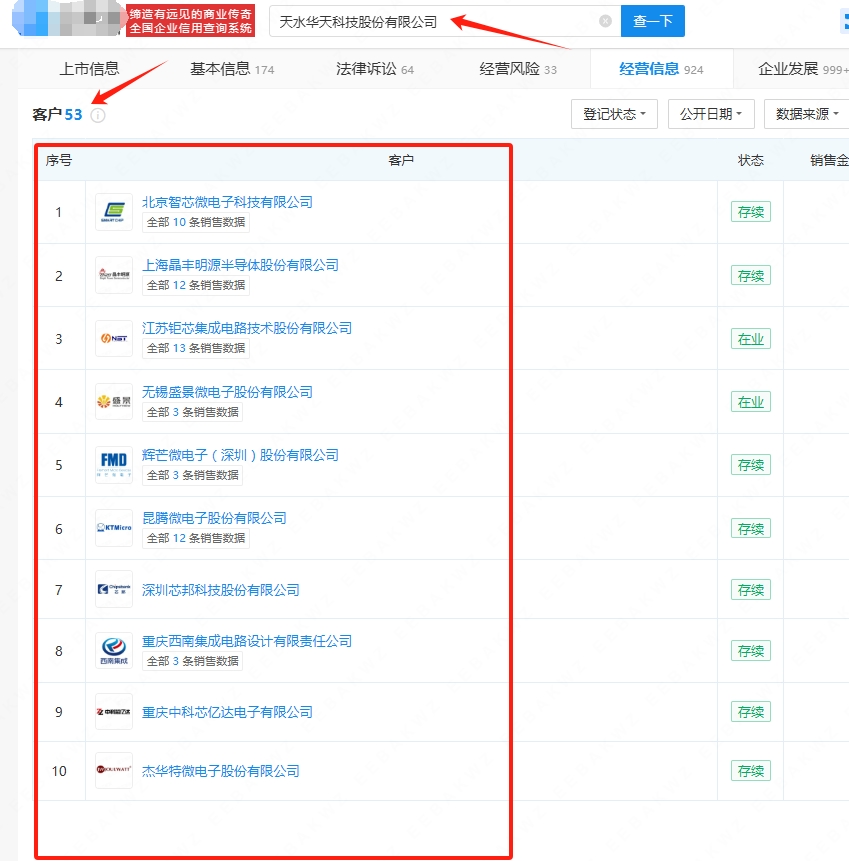Open 上海晶丰明源半导体股份有限公司 link
This screenshot has height=861, width=849.
pyautogui.click(x=240, y=265)
